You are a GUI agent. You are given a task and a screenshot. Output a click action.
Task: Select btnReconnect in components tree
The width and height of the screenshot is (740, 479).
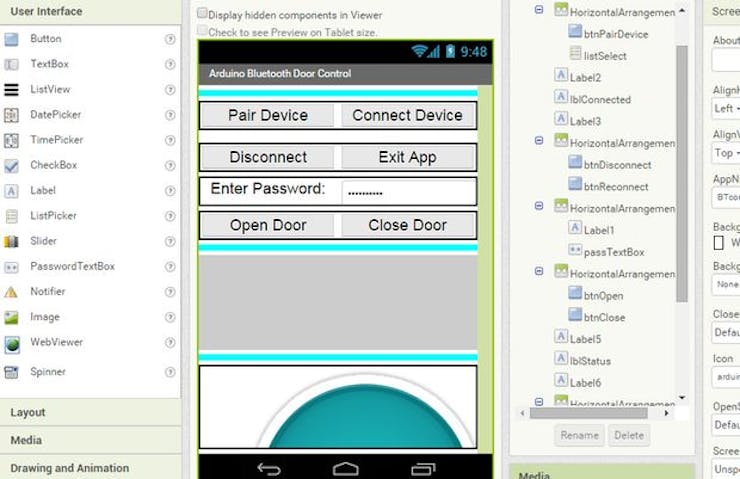pos(616,187)
